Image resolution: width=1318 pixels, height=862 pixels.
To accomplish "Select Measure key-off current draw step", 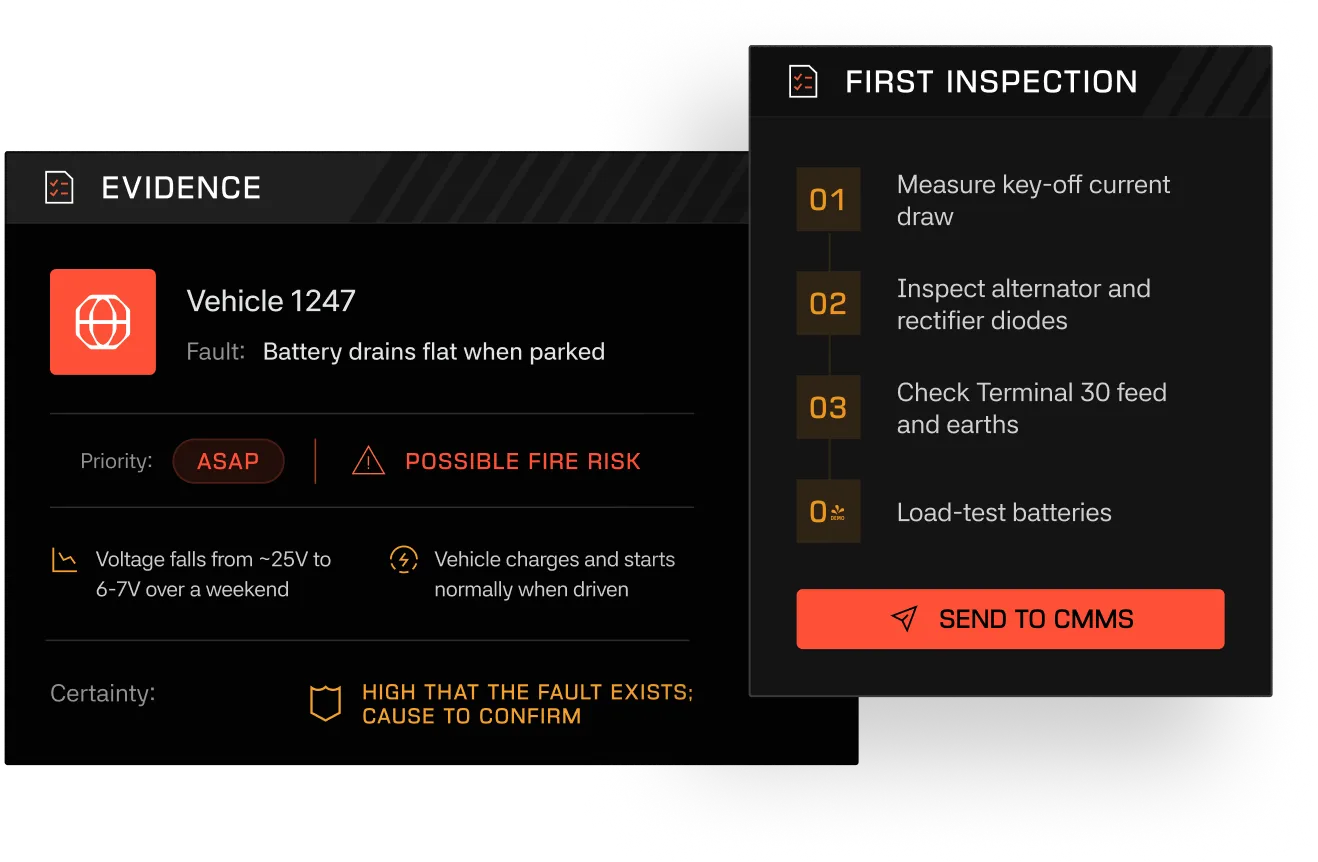I will coord(1033,200).
